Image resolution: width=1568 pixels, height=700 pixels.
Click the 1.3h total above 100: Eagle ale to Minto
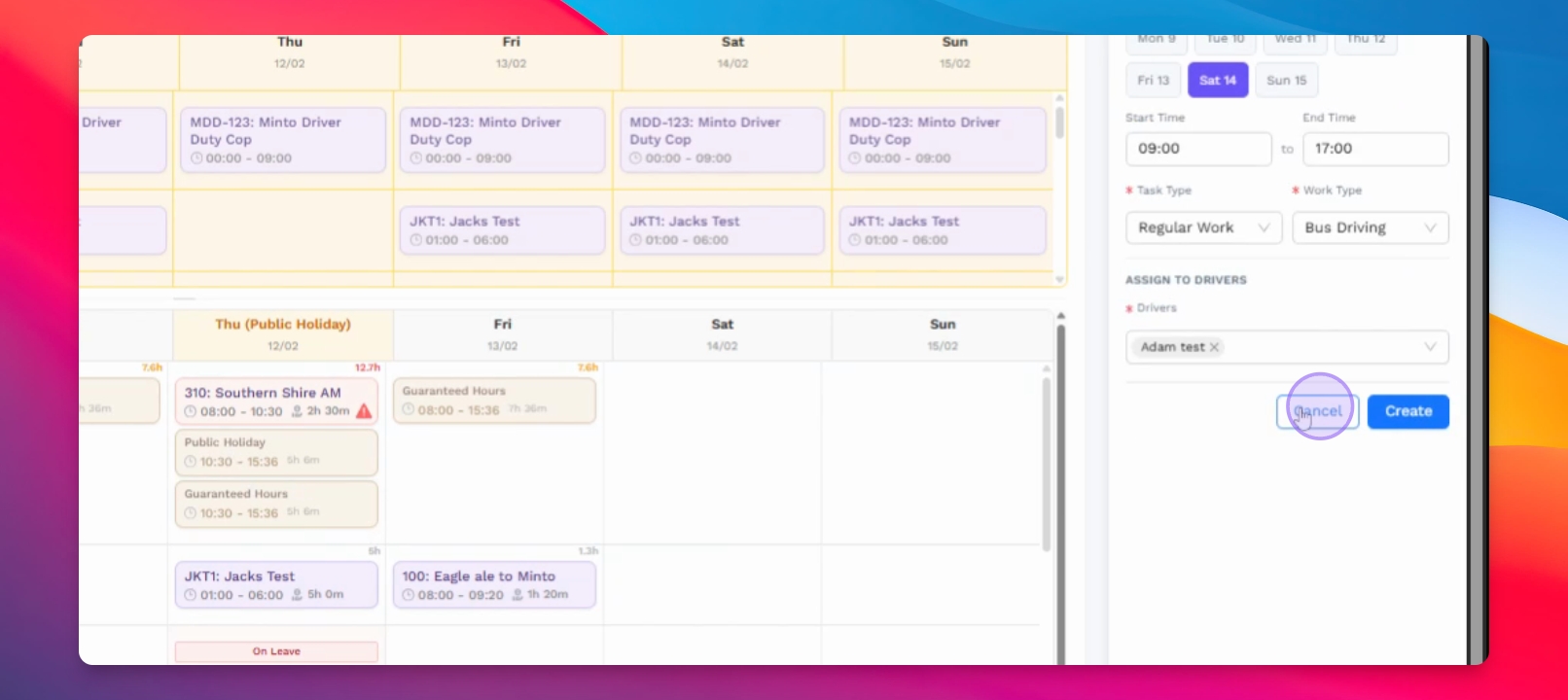point(588,551)
